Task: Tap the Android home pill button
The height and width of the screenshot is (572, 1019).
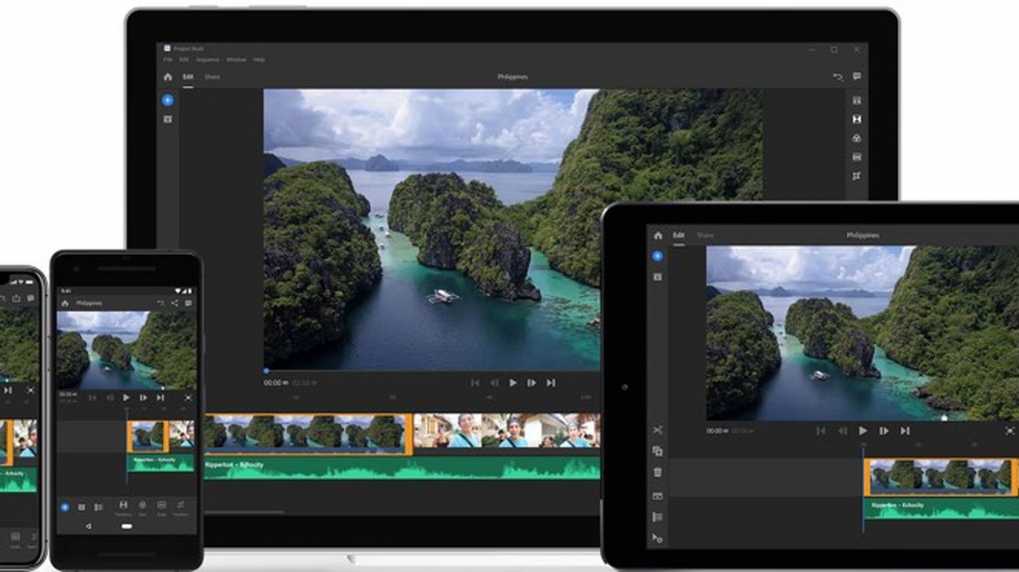Action: click(127, 526)
